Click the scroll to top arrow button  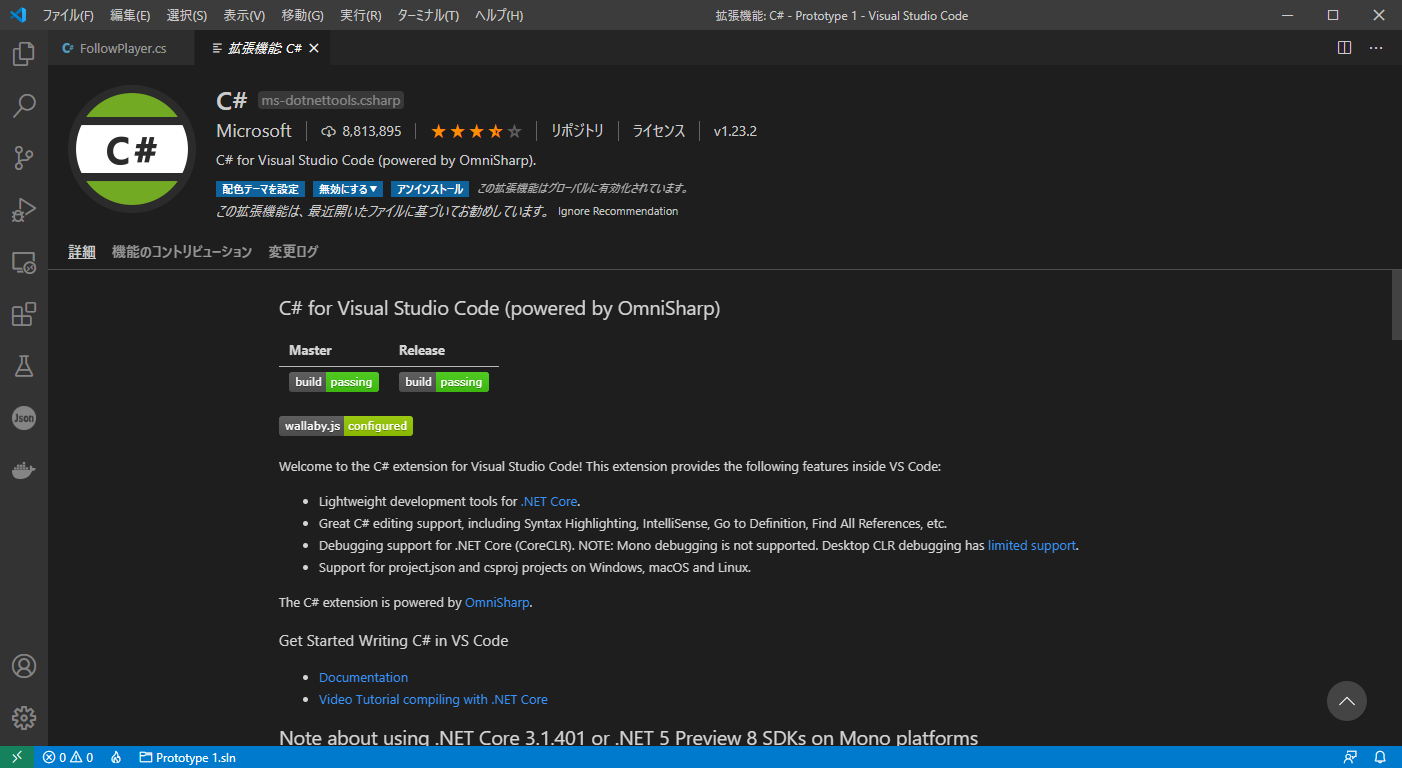1347,701
